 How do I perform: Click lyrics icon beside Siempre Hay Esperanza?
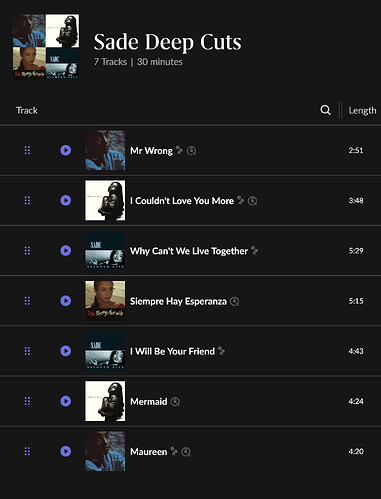235,301
